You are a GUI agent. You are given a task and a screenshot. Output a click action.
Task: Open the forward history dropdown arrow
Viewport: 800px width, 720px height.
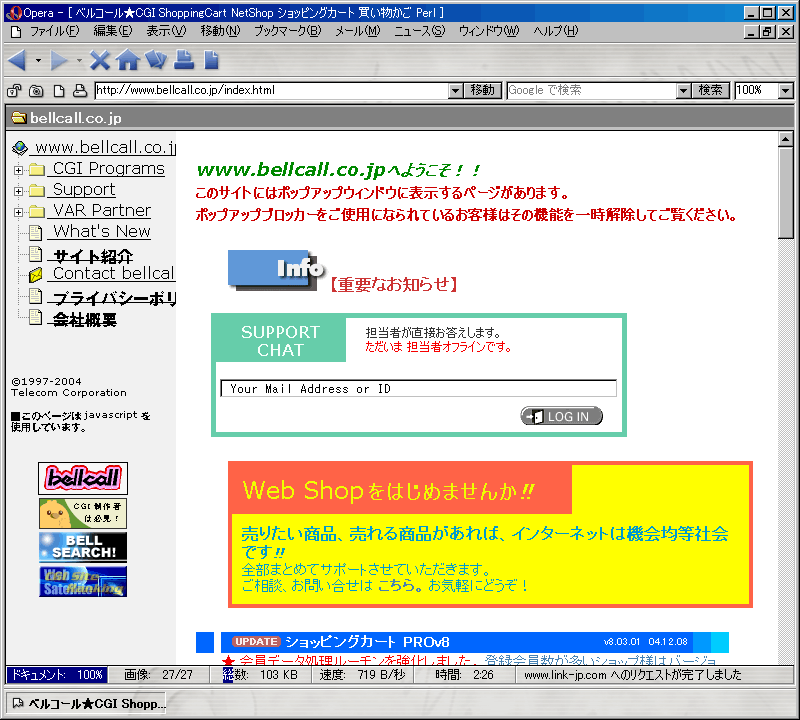click(79, 60)
